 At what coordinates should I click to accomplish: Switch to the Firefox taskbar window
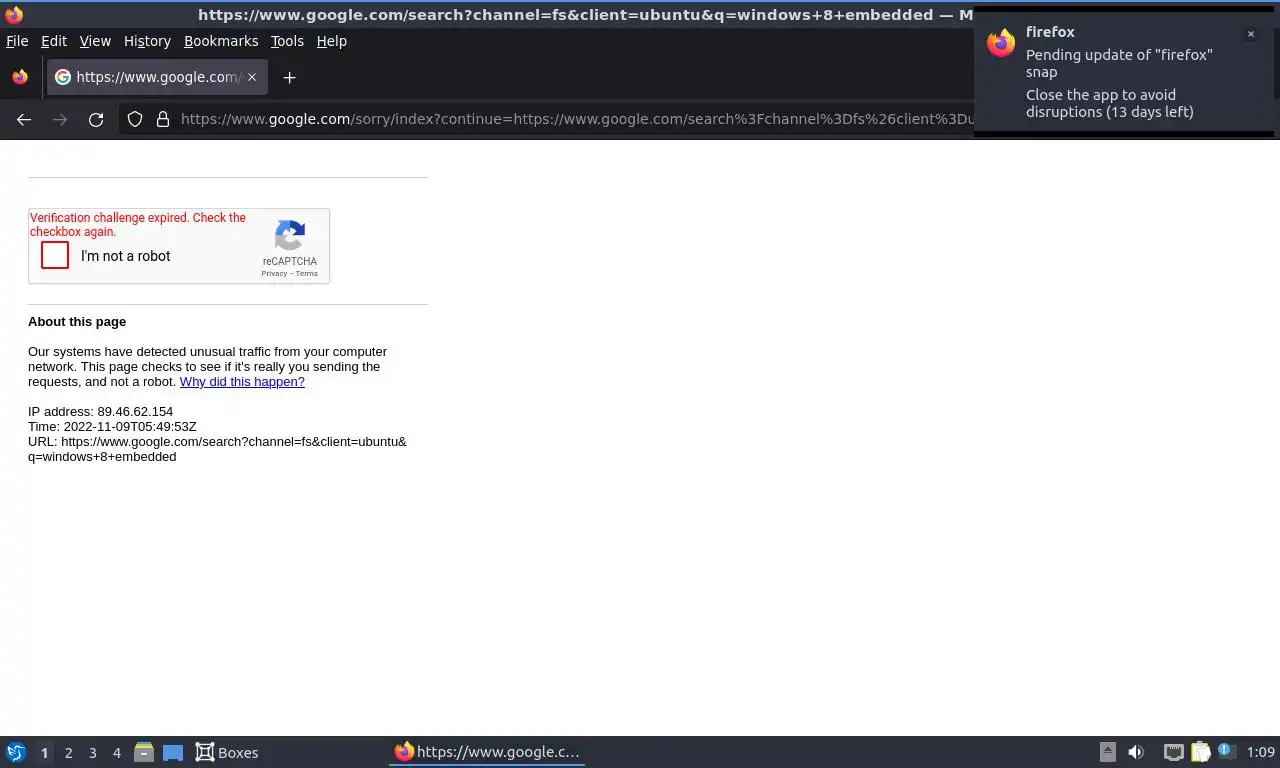pyautogui.click(x=487, y=752)
